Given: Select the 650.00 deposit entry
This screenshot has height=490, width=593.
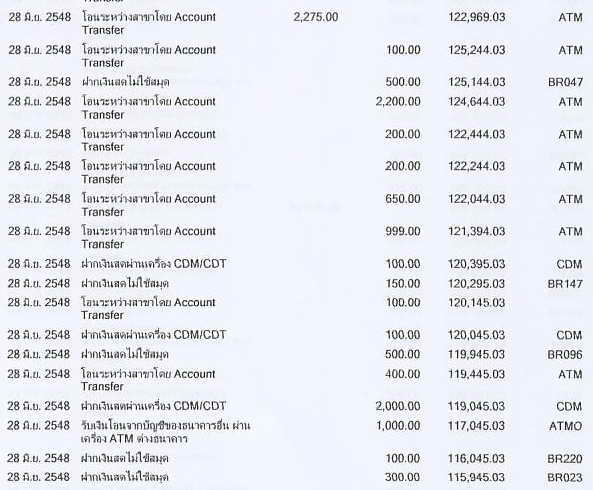Looking at the screenshot, I should pos(403,199).
